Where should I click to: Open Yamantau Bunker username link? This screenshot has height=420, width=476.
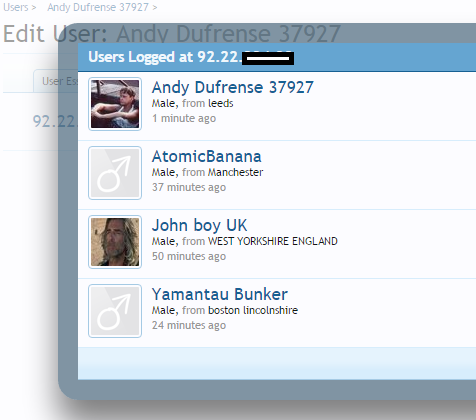220,294
